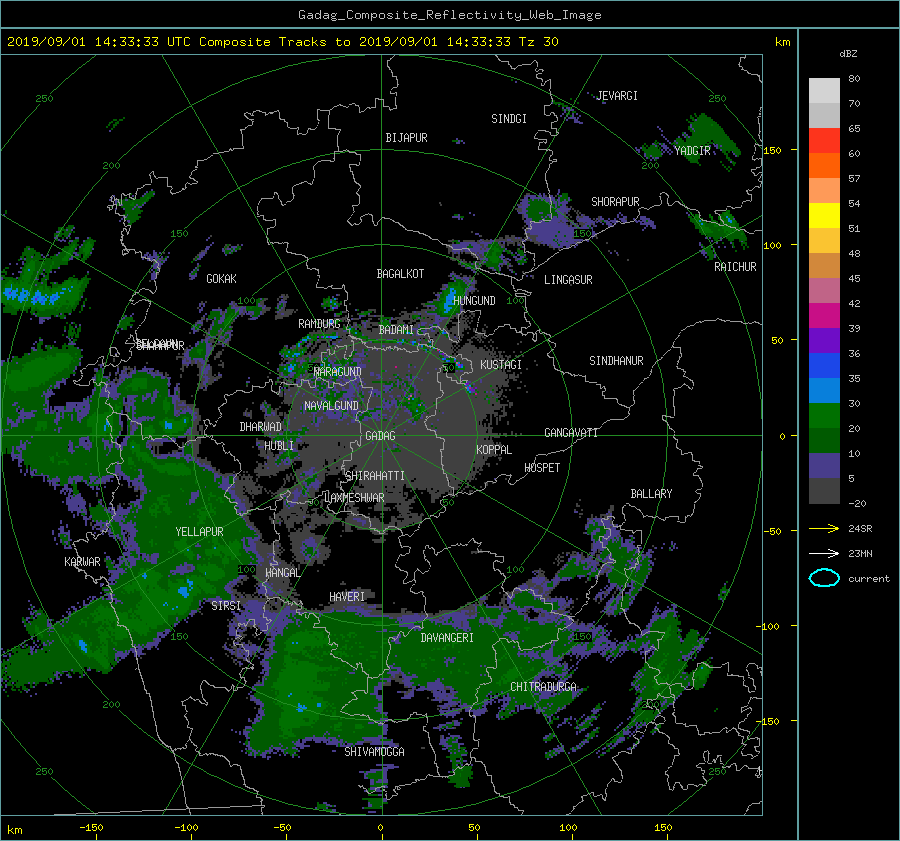Click the LAXMESHWAR city label

click(x=354, y=498)
